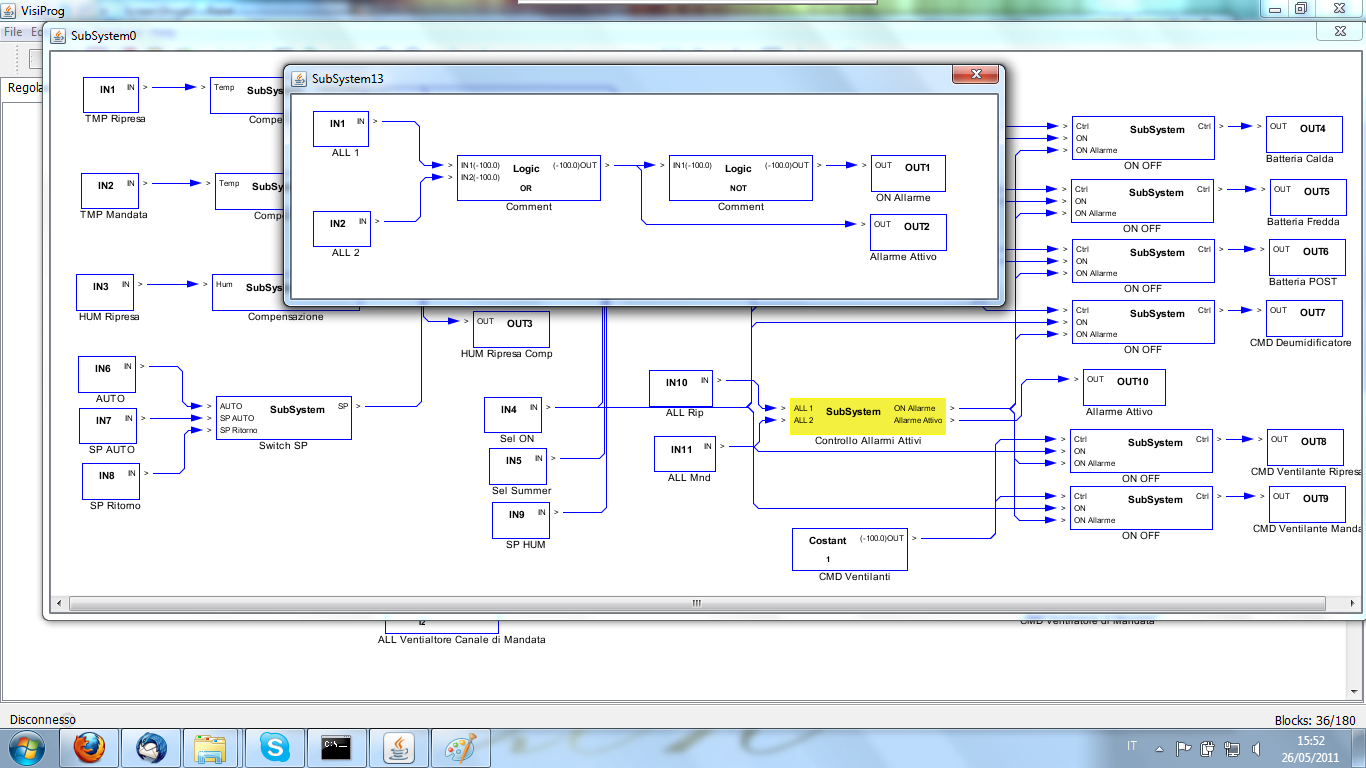Click the SubSystem0 window Java icon
The width and height of the screenshot is (1366, 768).
pyautogui.click(x=58, y=35)
